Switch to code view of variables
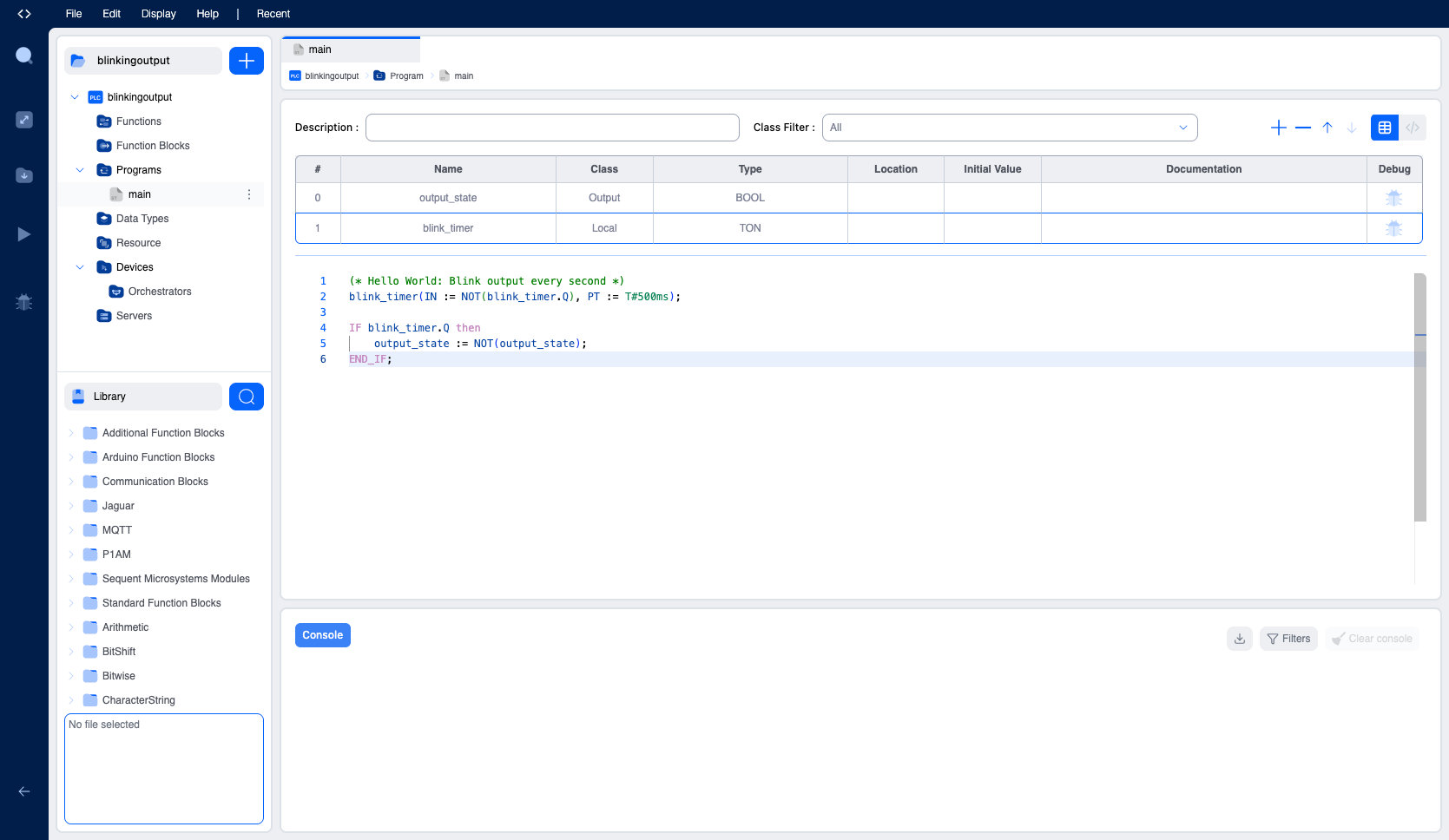The height and width of the screenshot is (840, 1449). 1413,128
